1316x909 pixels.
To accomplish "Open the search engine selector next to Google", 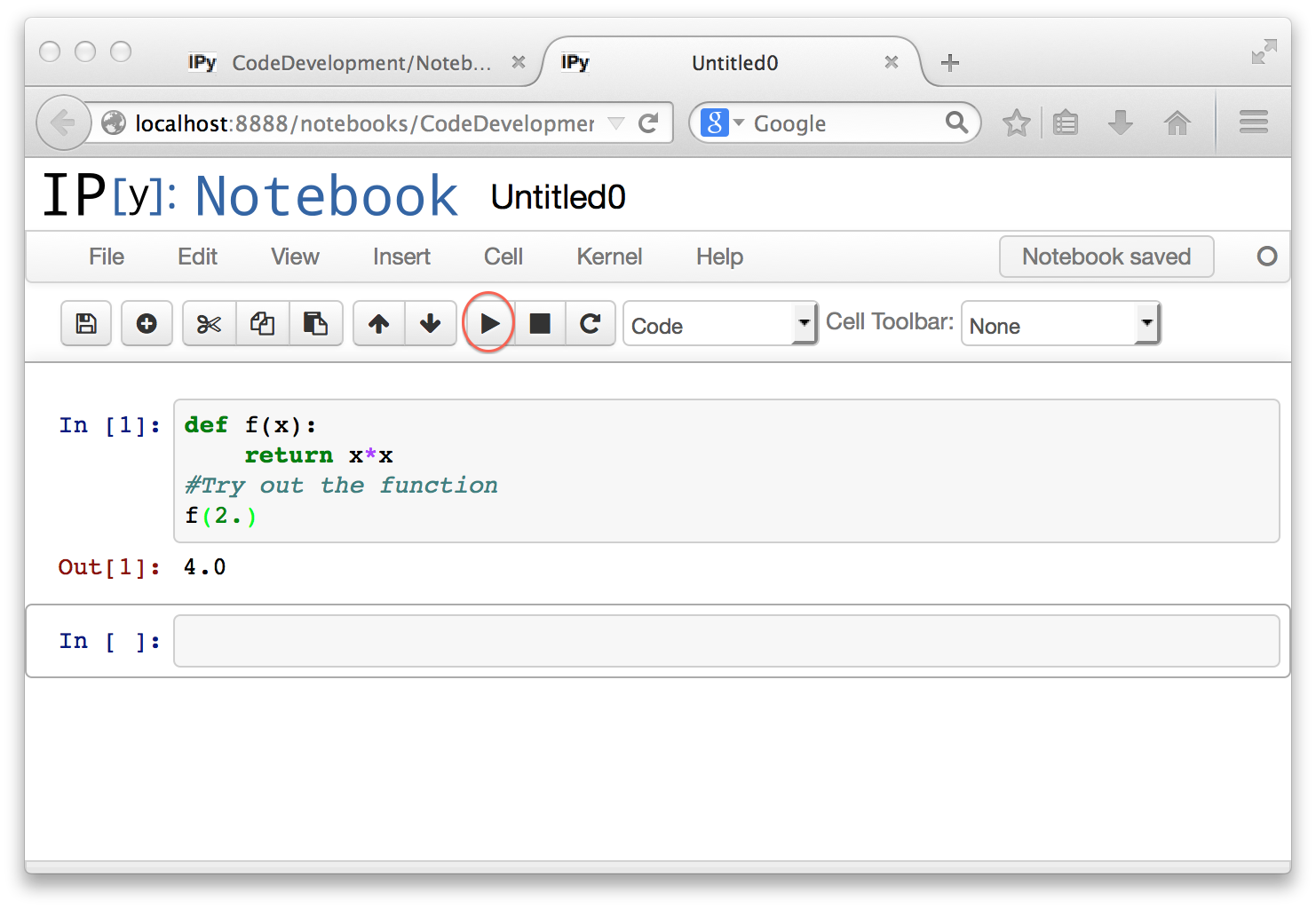I will (x=723, y=123).
